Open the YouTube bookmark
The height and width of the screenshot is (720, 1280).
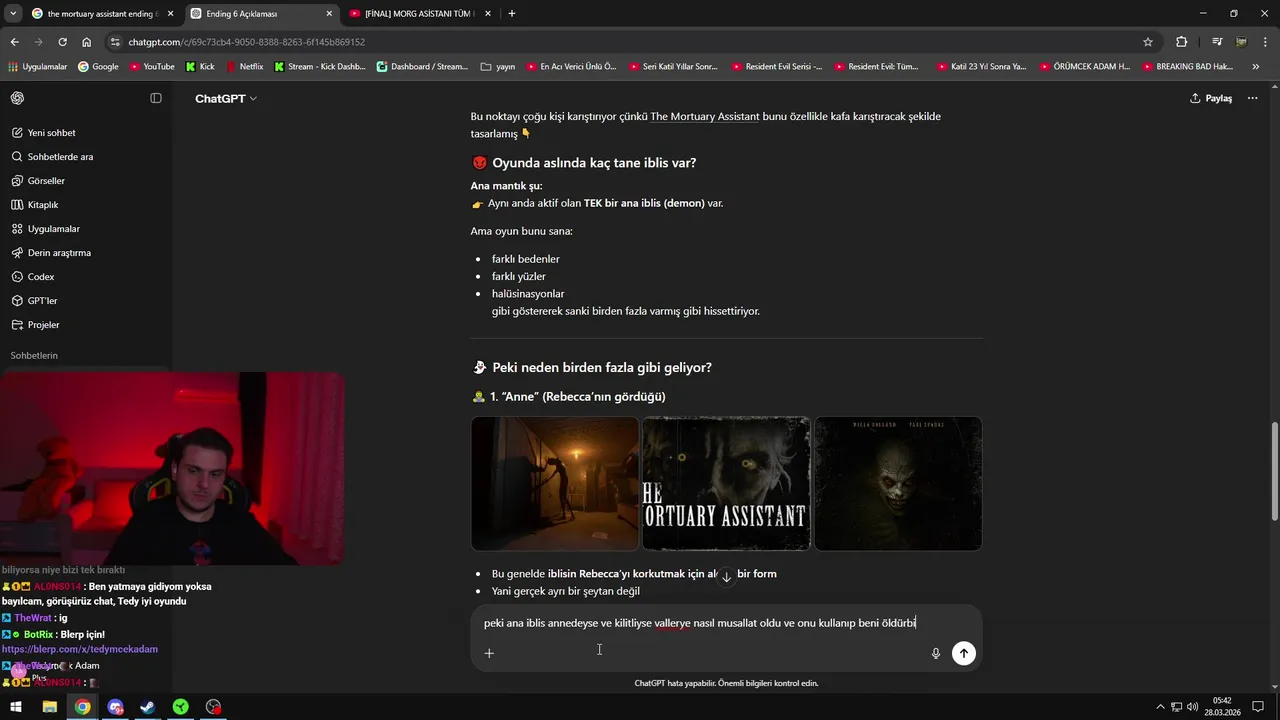[x=151, y=67]
